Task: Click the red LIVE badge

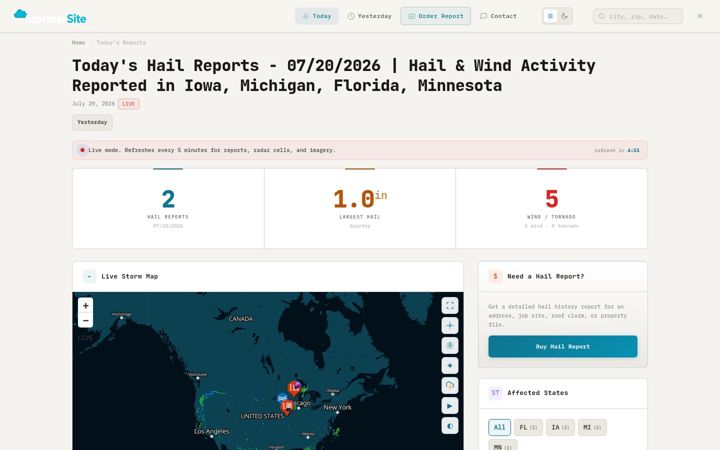Action: coord(129,104)
